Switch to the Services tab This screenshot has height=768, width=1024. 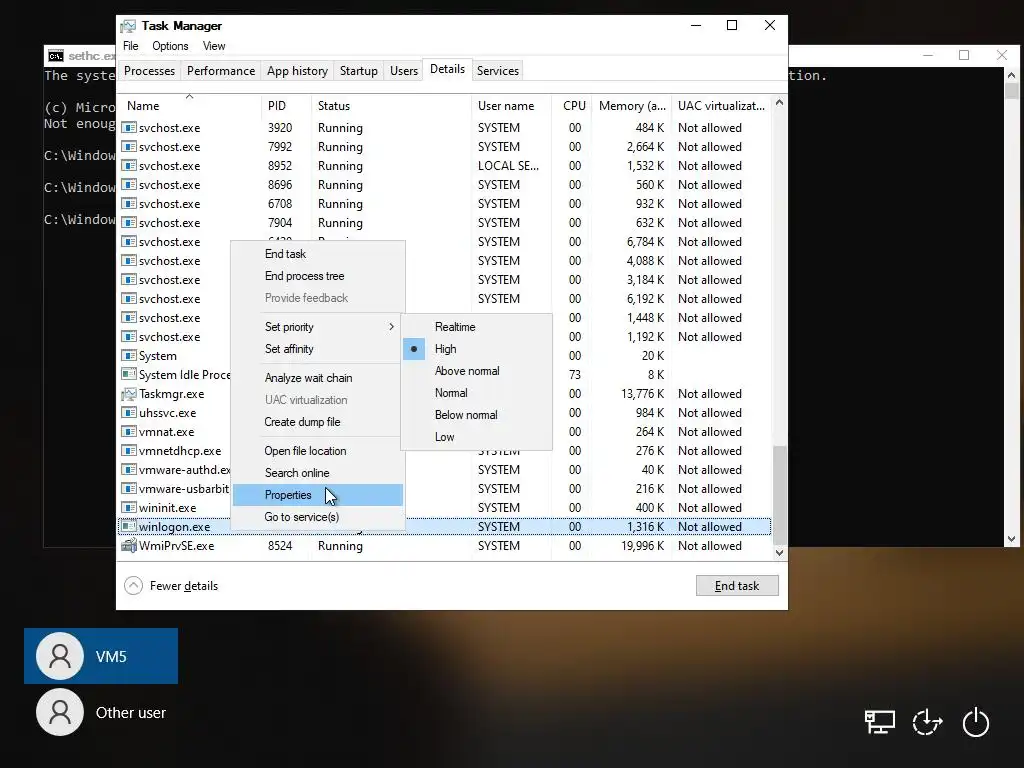click(x=498, y=71)
